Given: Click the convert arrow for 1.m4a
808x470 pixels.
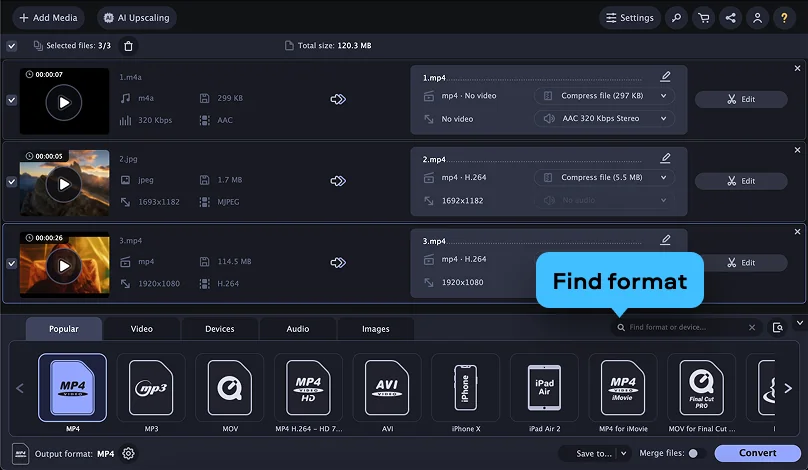Looking at the screenshot, I should 338,99.
